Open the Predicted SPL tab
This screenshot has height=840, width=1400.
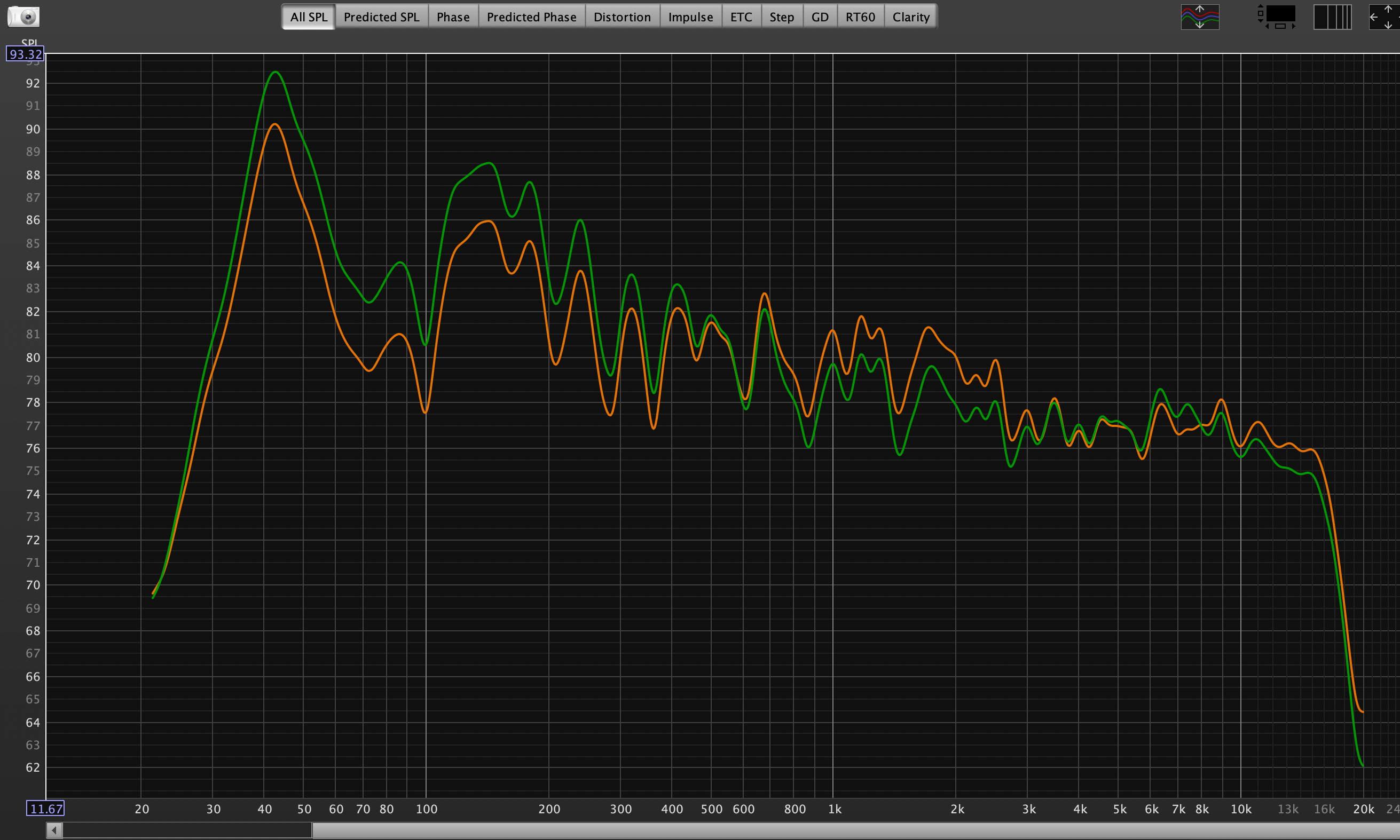pyautogui.click(x=382, y=17)
